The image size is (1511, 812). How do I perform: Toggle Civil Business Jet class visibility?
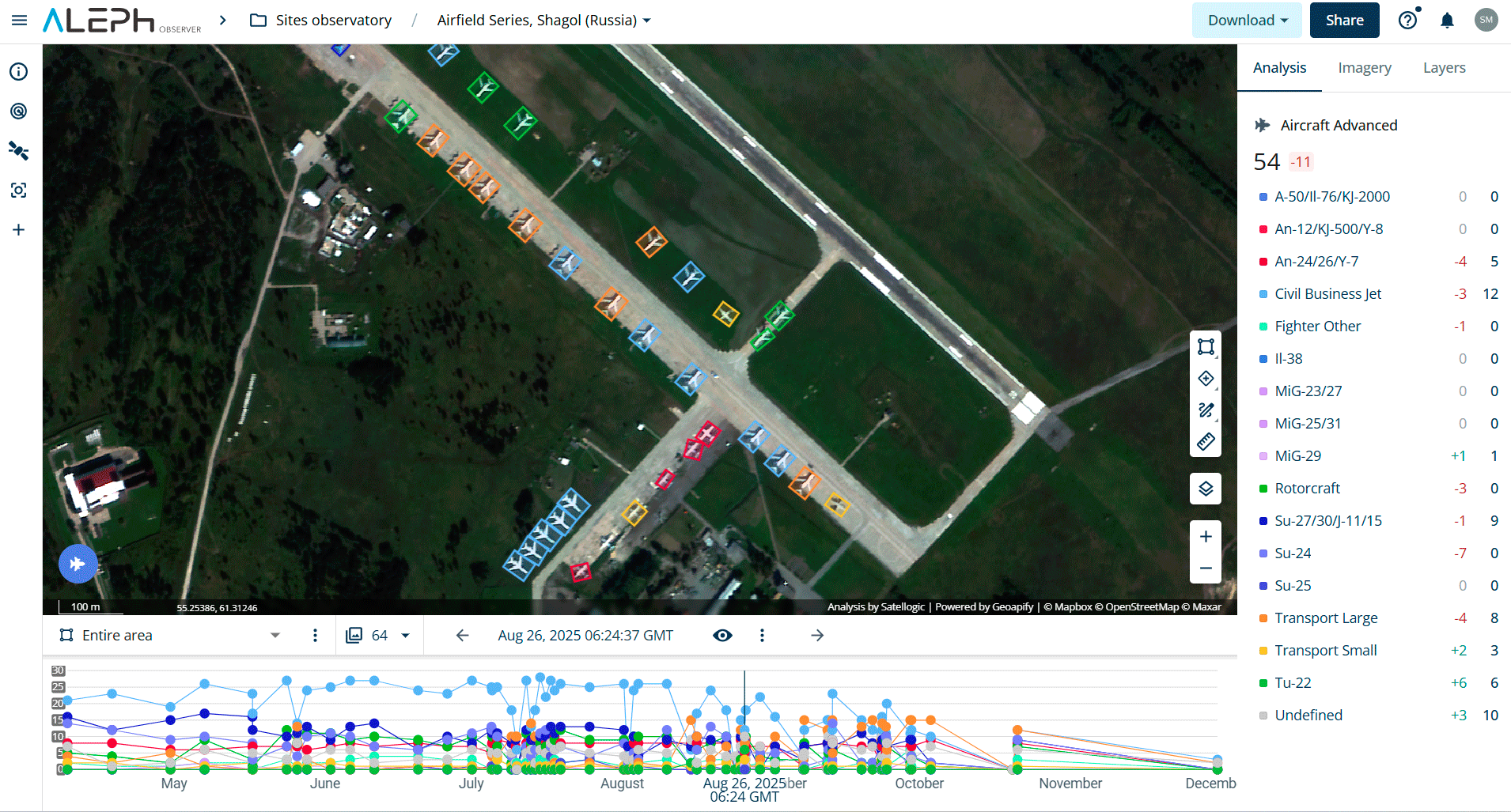coord(1327,294)
